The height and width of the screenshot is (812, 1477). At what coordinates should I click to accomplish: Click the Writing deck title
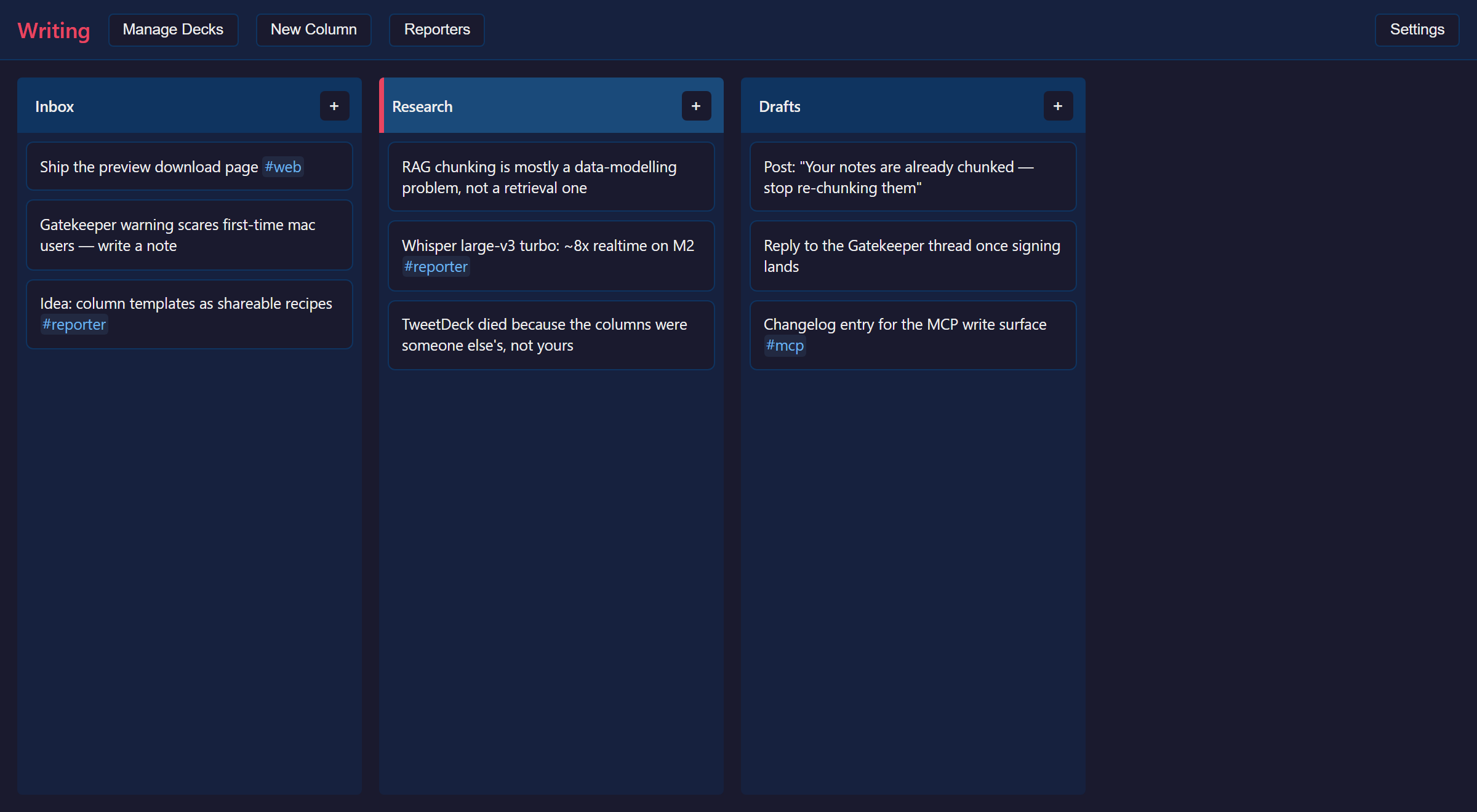[x=54, y=30]
